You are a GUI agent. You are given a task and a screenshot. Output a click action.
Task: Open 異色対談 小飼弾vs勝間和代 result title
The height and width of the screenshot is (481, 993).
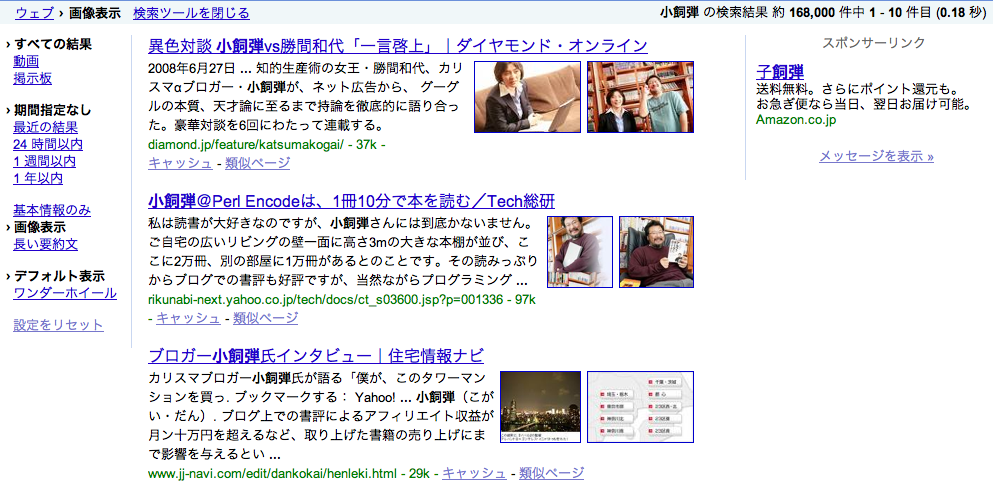point(398,46)
